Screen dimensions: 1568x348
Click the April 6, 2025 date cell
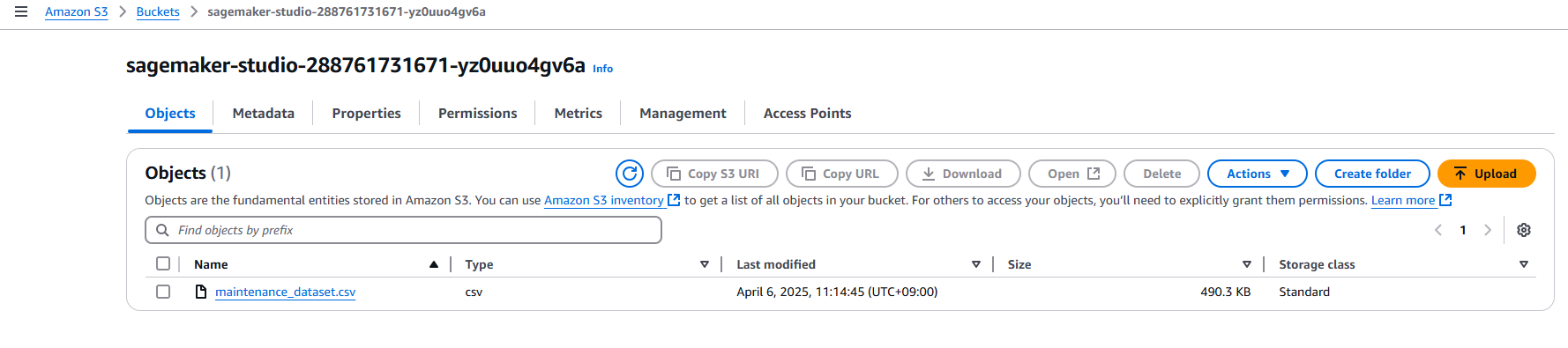coord(837,292)
